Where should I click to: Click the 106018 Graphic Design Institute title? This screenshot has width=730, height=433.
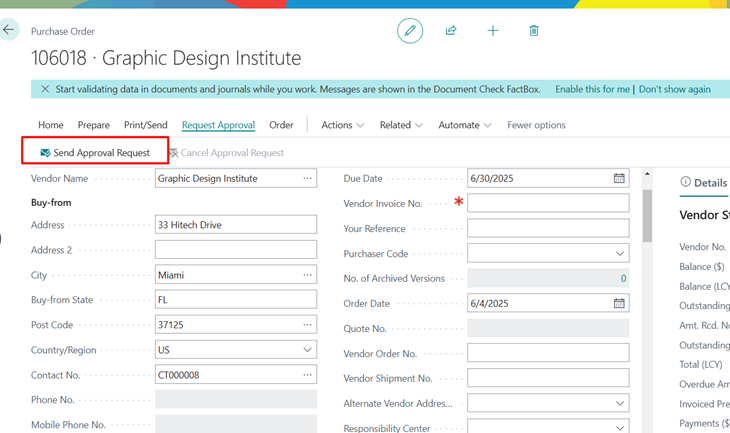point(166,58)
